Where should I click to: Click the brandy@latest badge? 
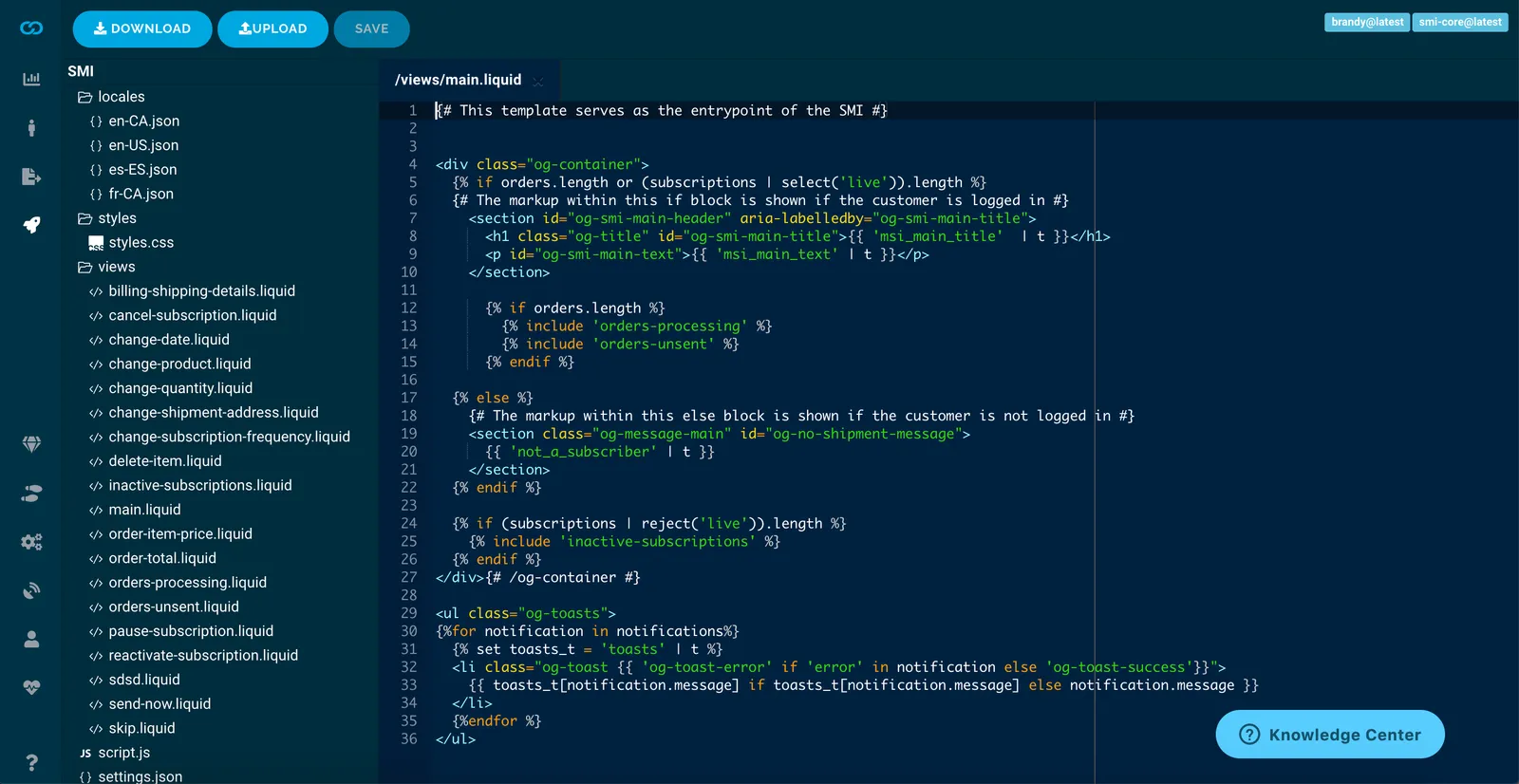(x=1367, y=22)
